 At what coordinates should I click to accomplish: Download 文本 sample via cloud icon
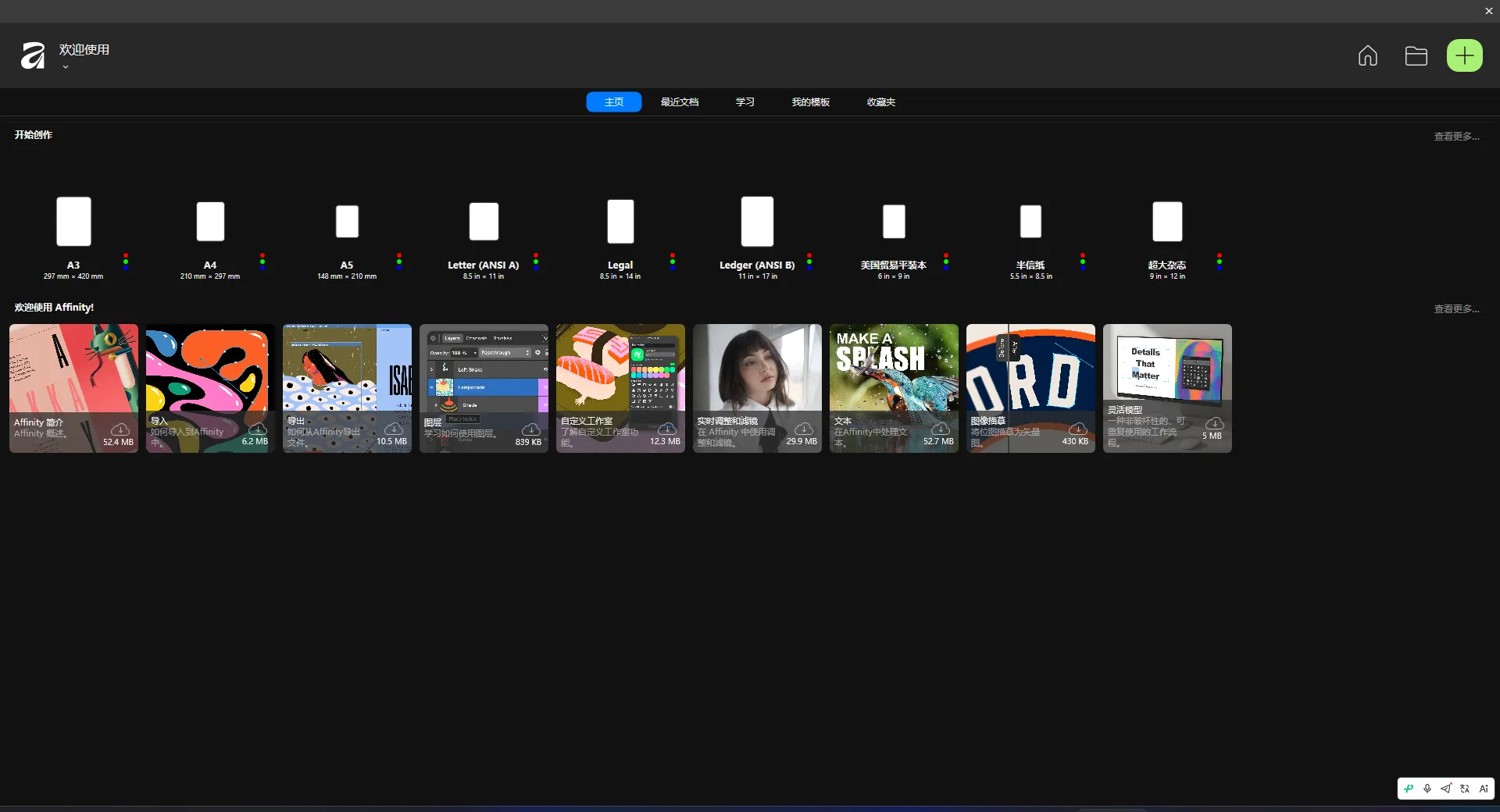(941, 429)
